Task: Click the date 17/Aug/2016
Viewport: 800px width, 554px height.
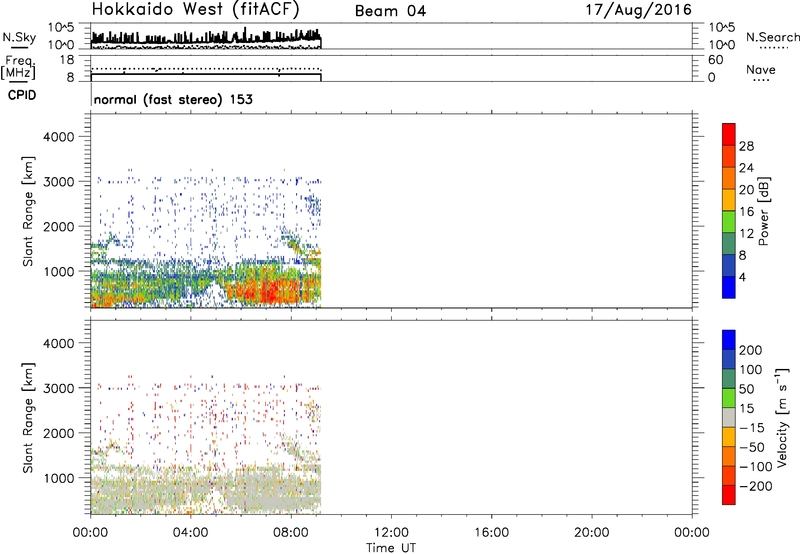Action: (x=638, y=10)
